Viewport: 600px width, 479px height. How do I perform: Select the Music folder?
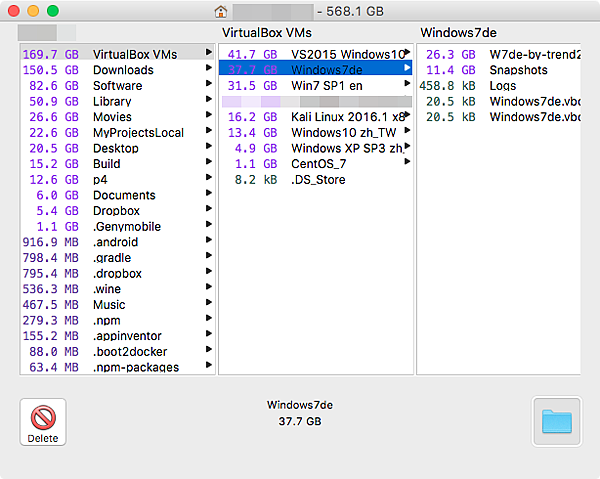117,305
